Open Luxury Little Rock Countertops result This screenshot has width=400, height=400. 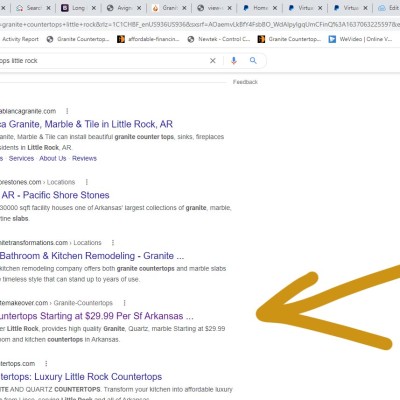(x=81, y=377)
